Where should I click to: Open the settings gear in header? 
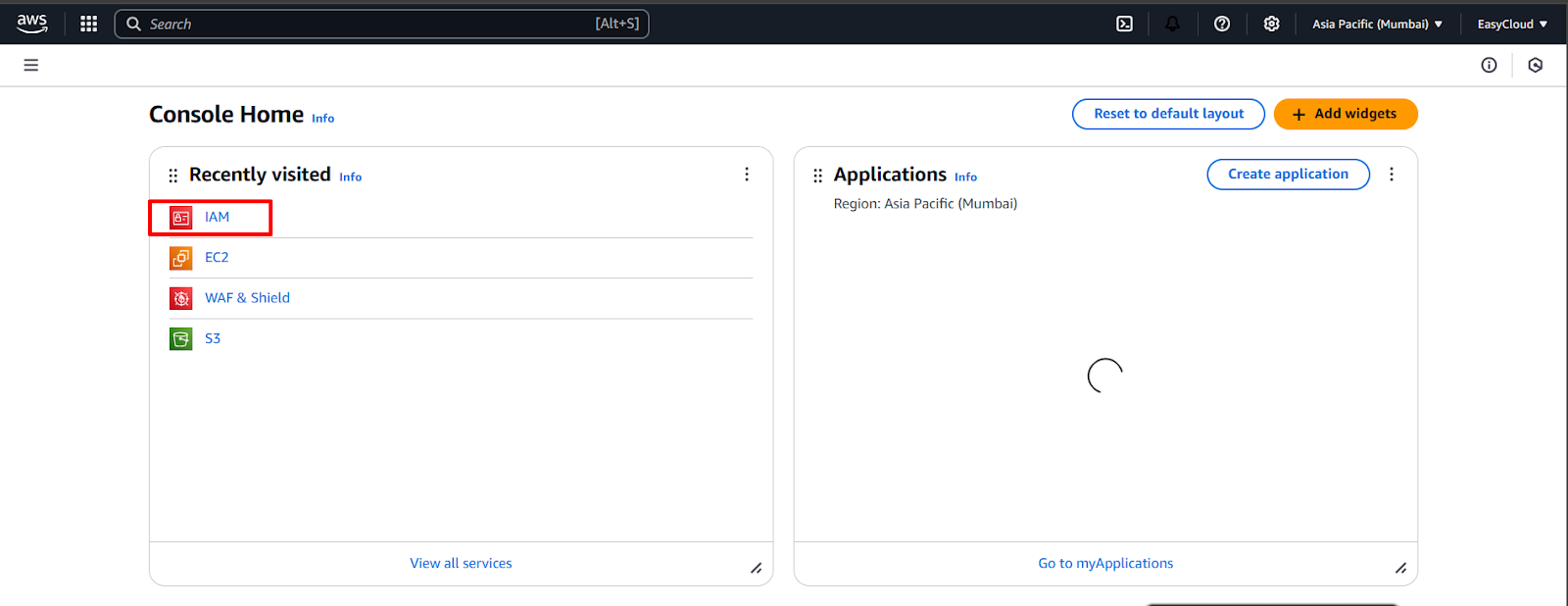point(1271,24)
